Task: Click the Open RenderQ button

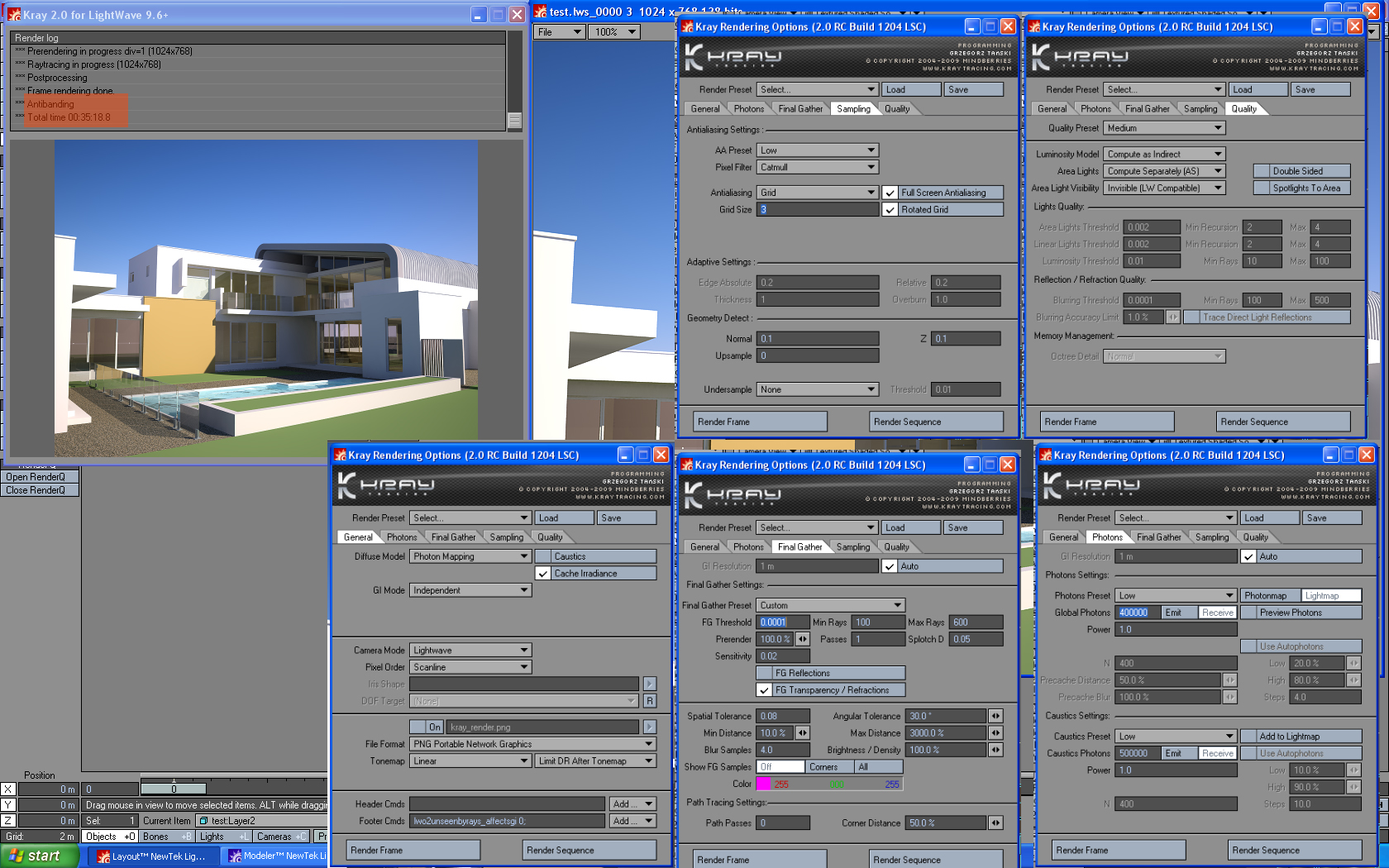Action: pos(36,477)
